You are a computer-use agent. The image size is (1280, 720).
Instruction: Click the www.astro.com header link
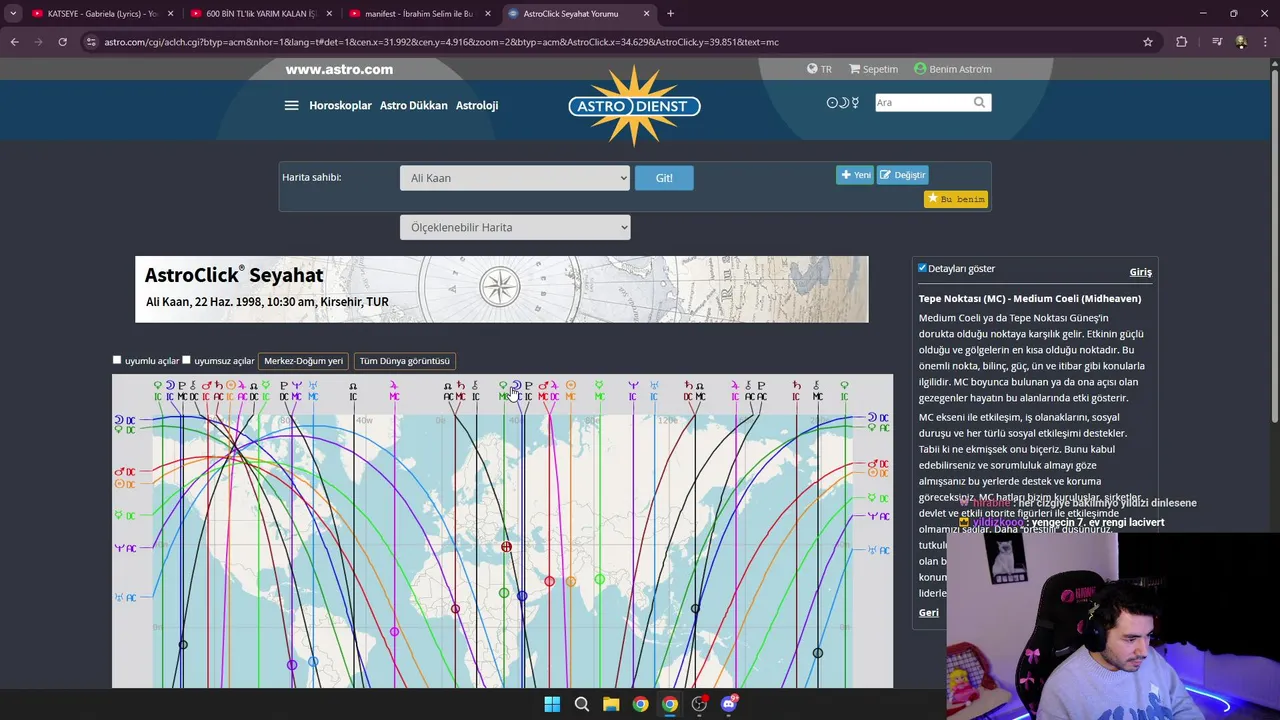339,69
